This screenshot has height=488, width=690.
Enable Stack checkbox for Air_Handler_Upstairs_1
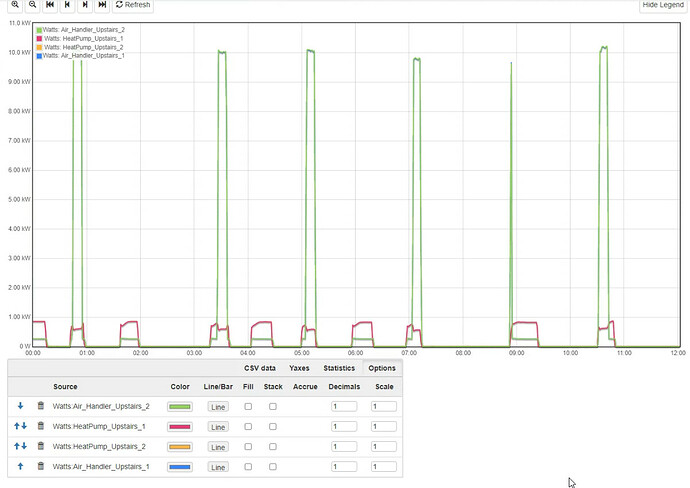(273, 466)
